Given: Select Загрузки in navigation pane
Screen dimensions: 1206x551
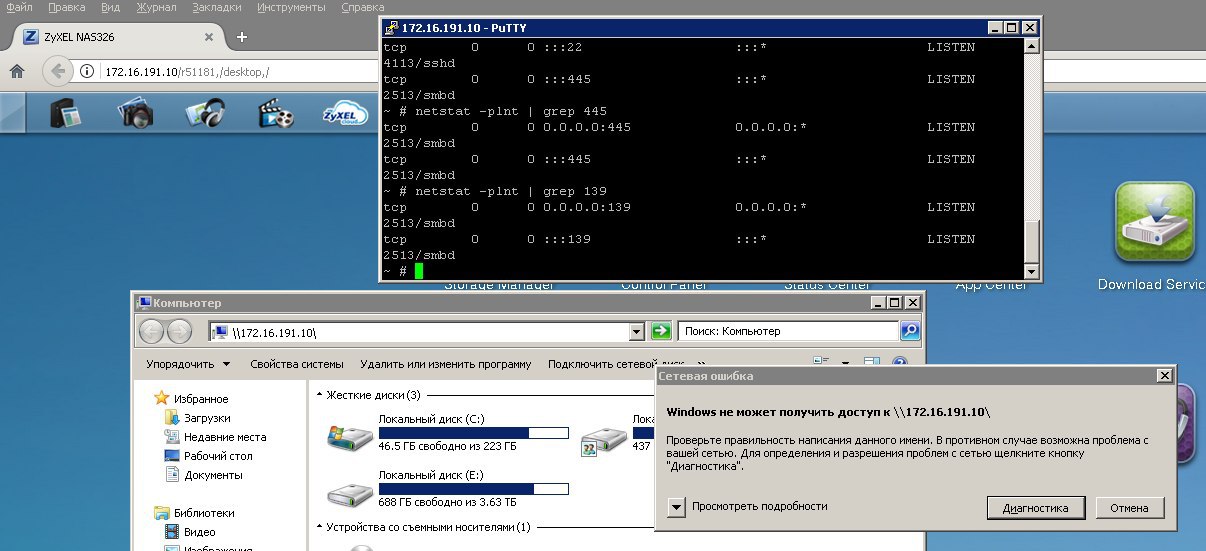Looking at the screenshot, I should [x=198, y=418].
